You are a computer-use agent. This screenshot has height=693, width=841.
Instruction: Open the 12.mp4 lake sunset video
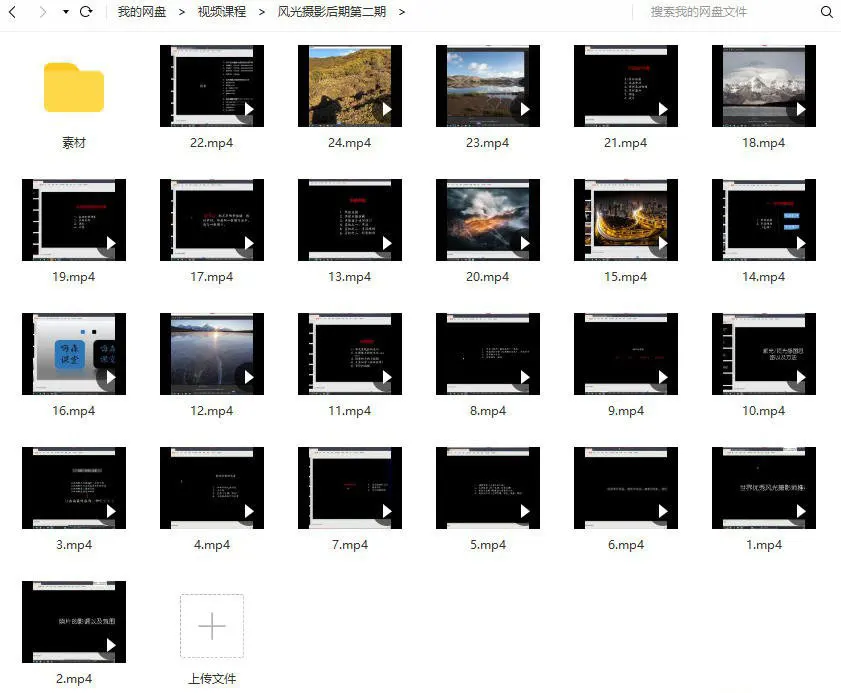coord(211,354)
